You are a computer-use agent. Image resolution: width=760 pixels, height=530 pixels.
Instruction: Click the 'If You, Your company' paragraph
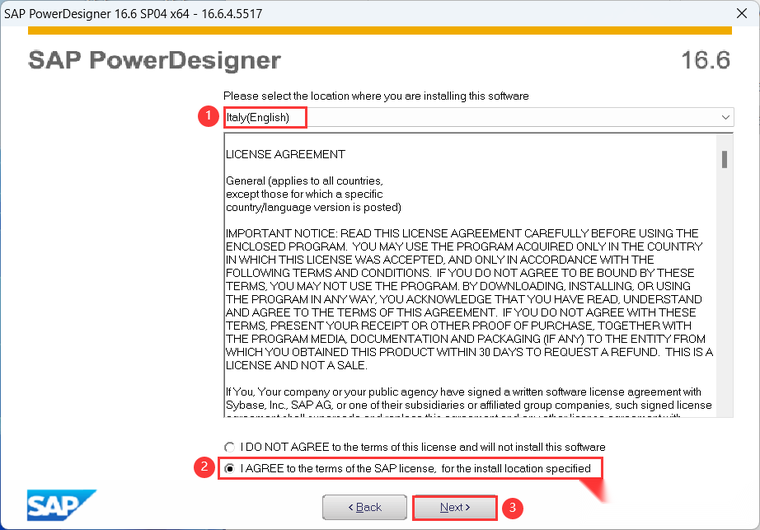tap(469, 402)
